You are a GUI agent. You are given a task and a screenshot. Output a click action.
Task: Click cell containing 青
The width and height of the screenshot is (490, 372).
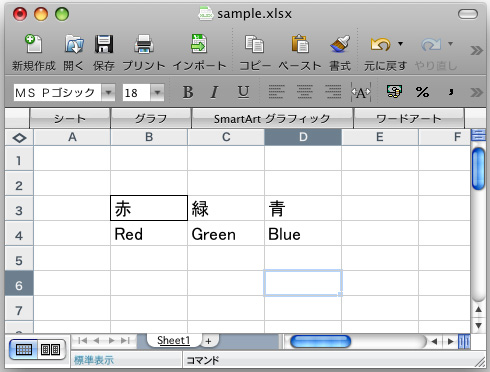pyautogui.click(x=303, y=208)
